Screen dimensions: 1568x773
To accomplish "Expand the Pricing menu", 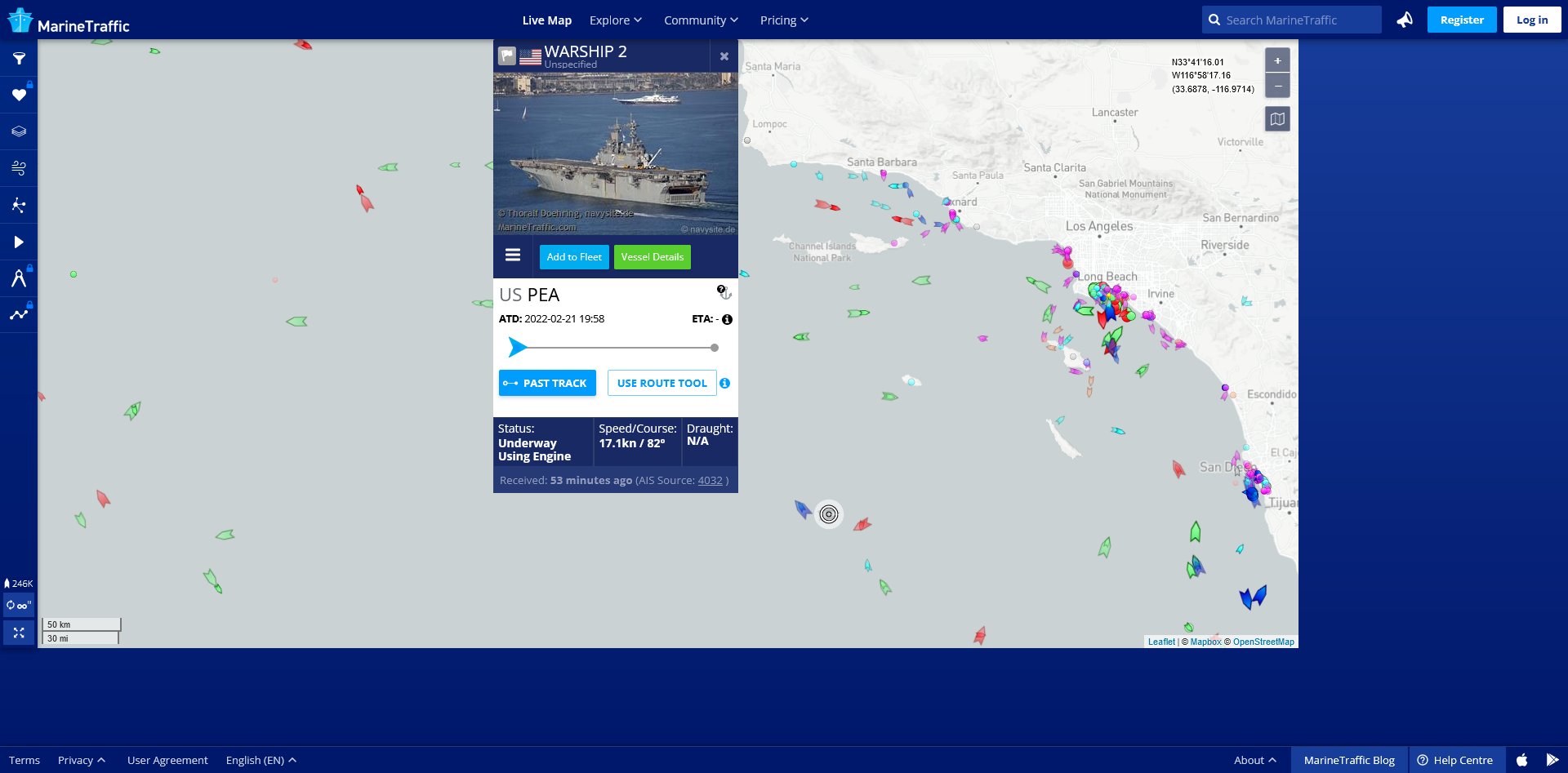I will click(x=784, y=20).
